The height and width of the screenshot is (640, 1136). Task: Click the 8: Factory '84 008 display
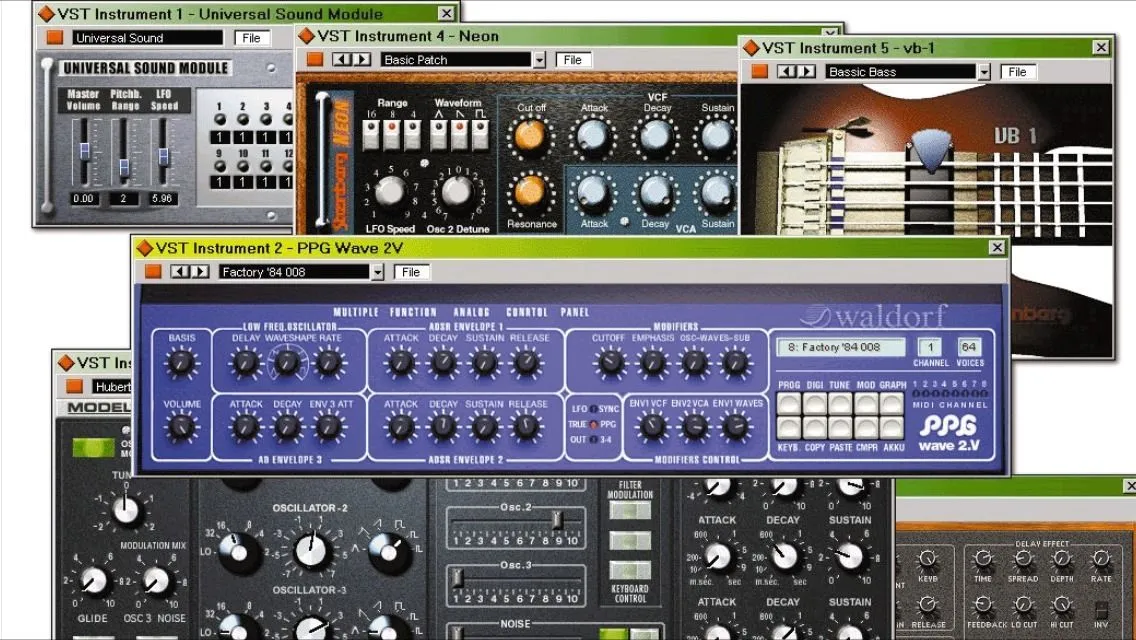coord(840,347)
